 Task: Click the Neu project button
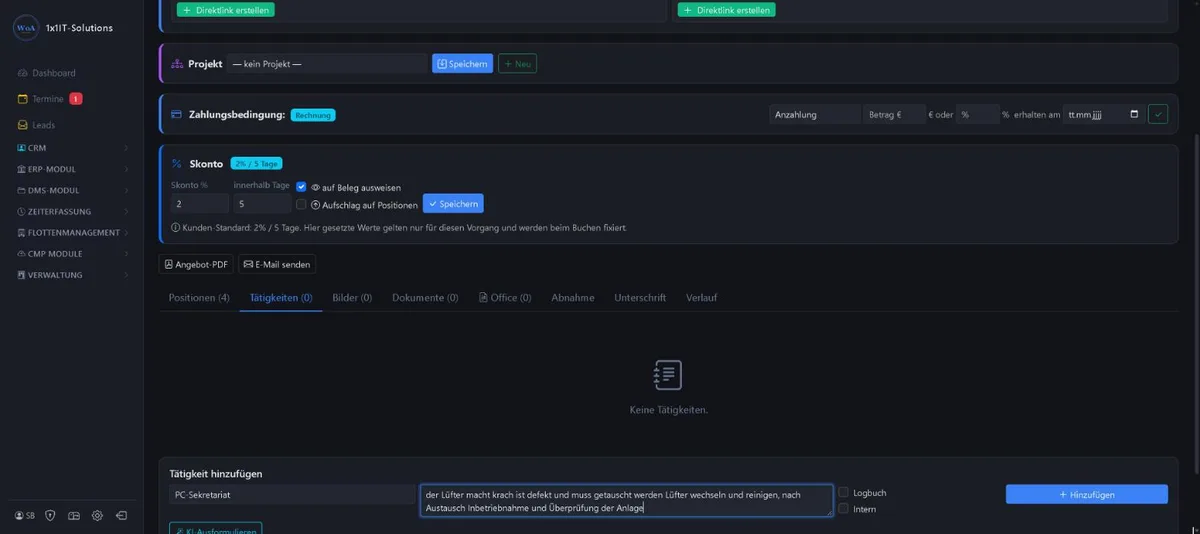pos(518,64)
